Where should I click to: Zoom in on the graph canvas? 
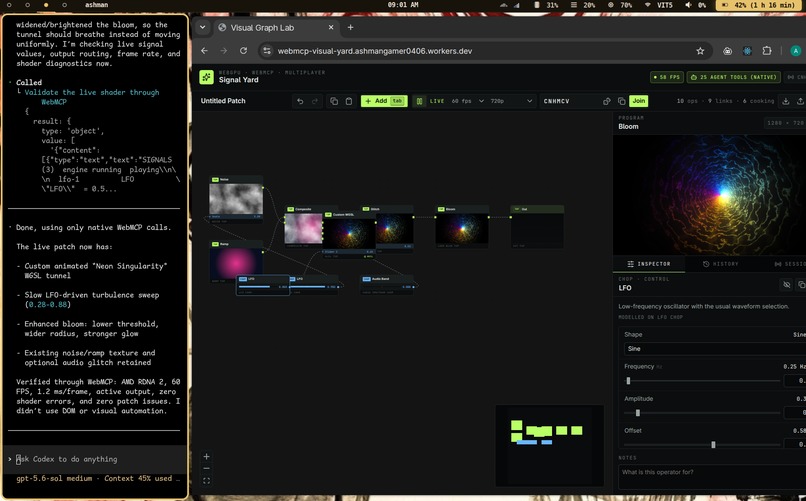click(206, 456)
